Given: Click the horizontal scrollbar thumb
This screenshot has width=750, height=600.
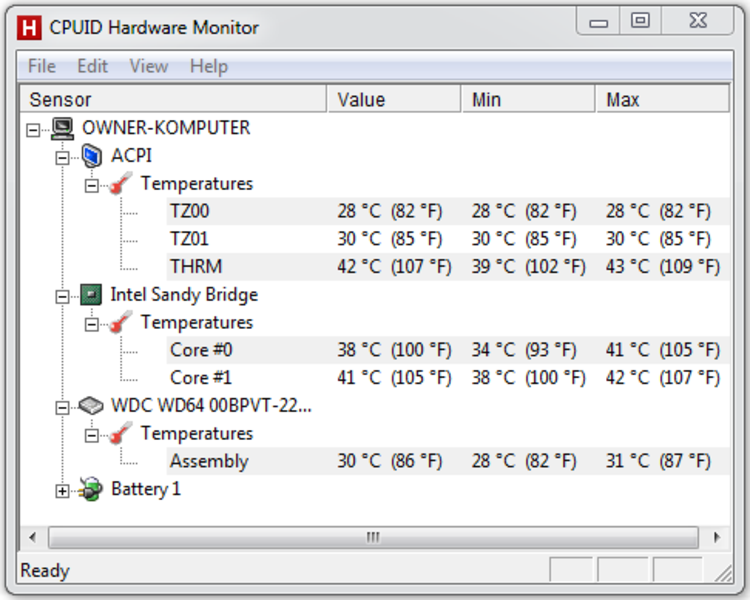Looking at the screenshot, I should click(373, 537).
